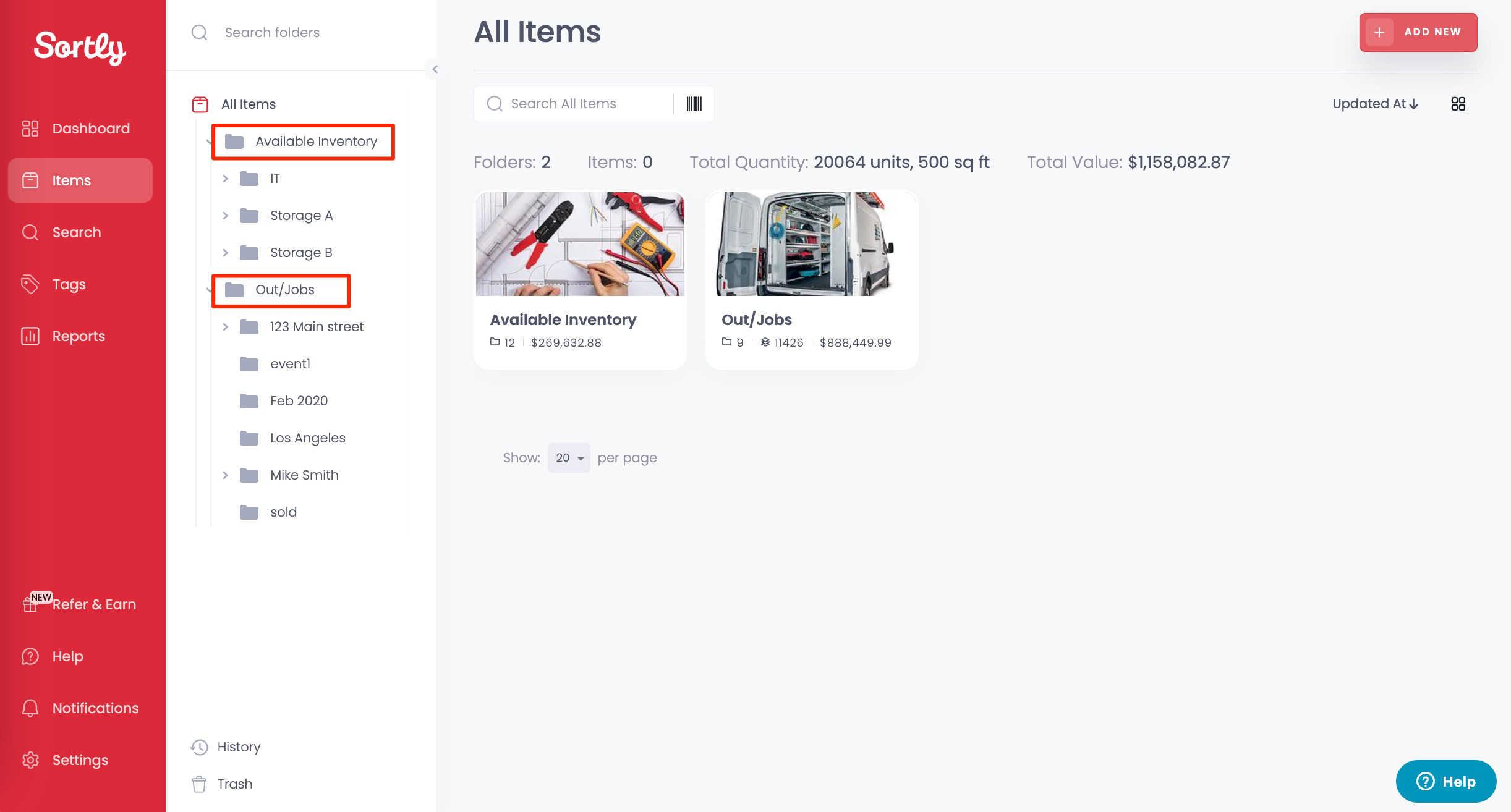View the History log

coord(226,746)
